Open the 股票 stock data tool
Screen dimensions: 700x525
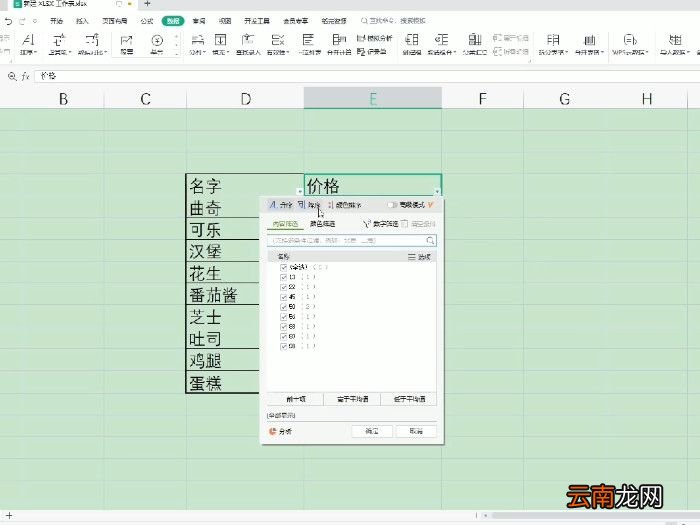127,45
